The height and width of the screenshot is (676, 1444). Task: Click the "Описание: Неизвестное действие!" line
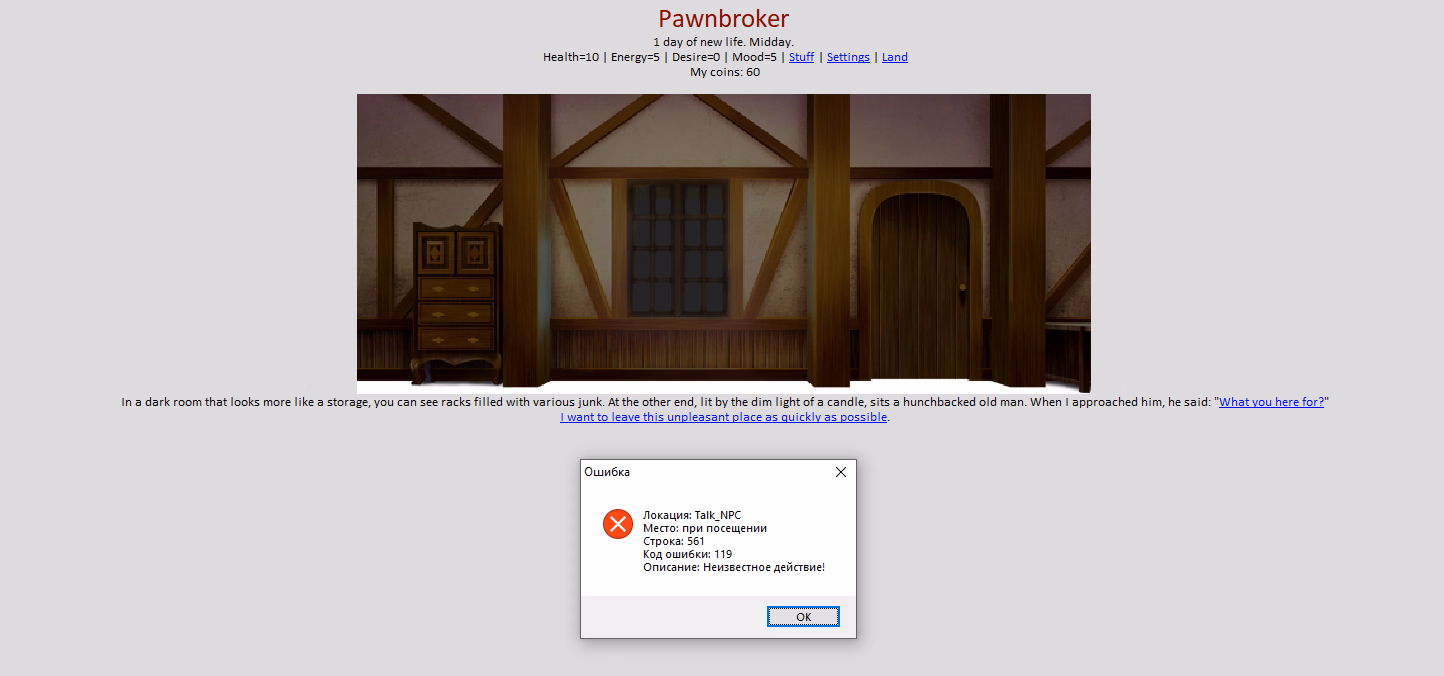click(x=734, y=567)
